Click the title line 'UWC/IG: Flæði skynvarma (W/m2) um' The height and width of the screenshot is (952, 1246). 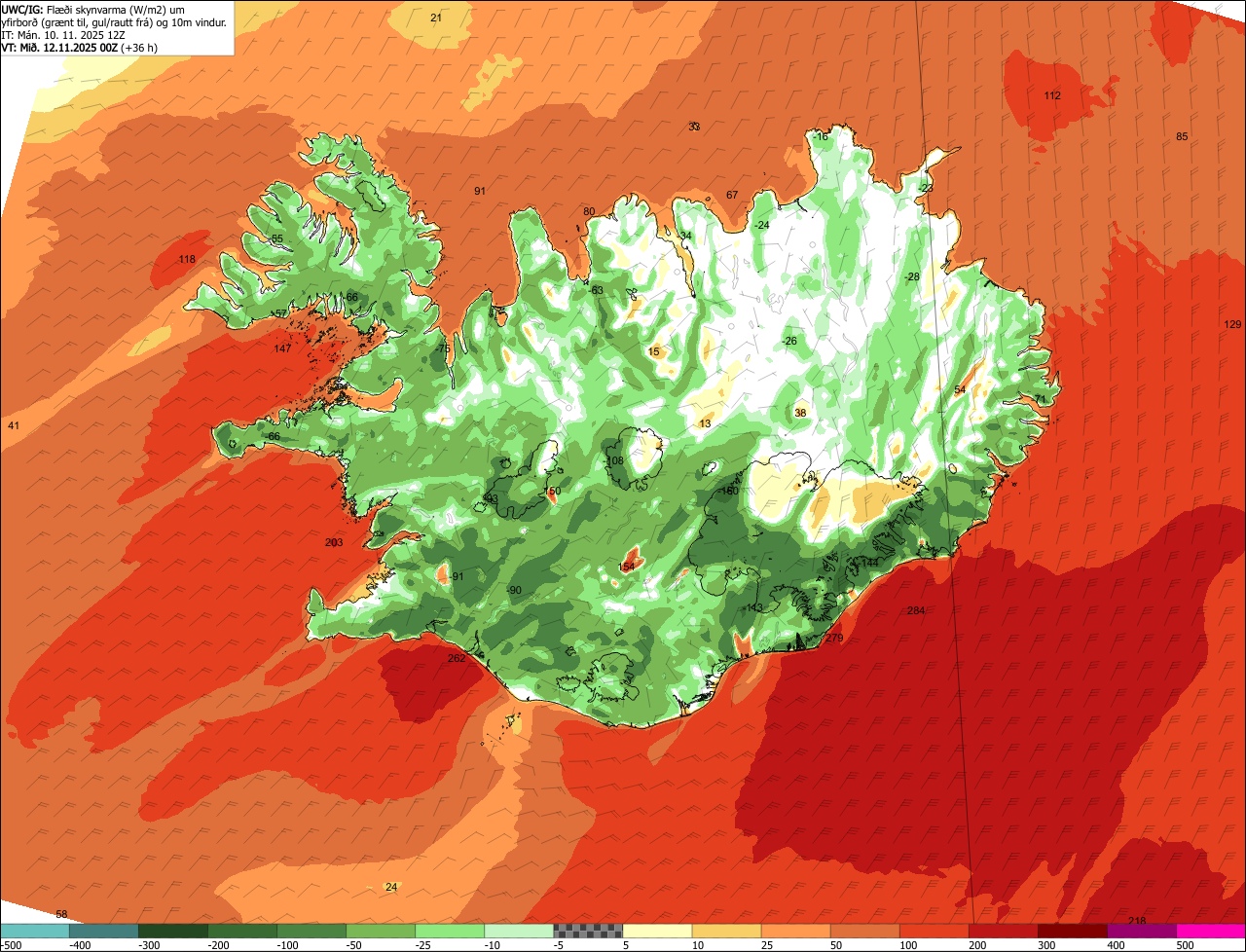tap(93, 10)
